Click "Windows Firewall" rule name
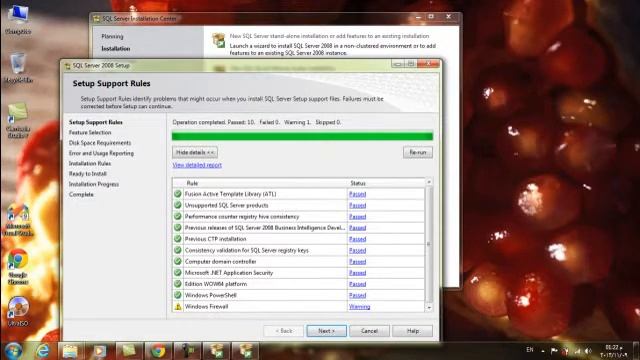This screenshot has height=360, width=640. click(207, 307)
